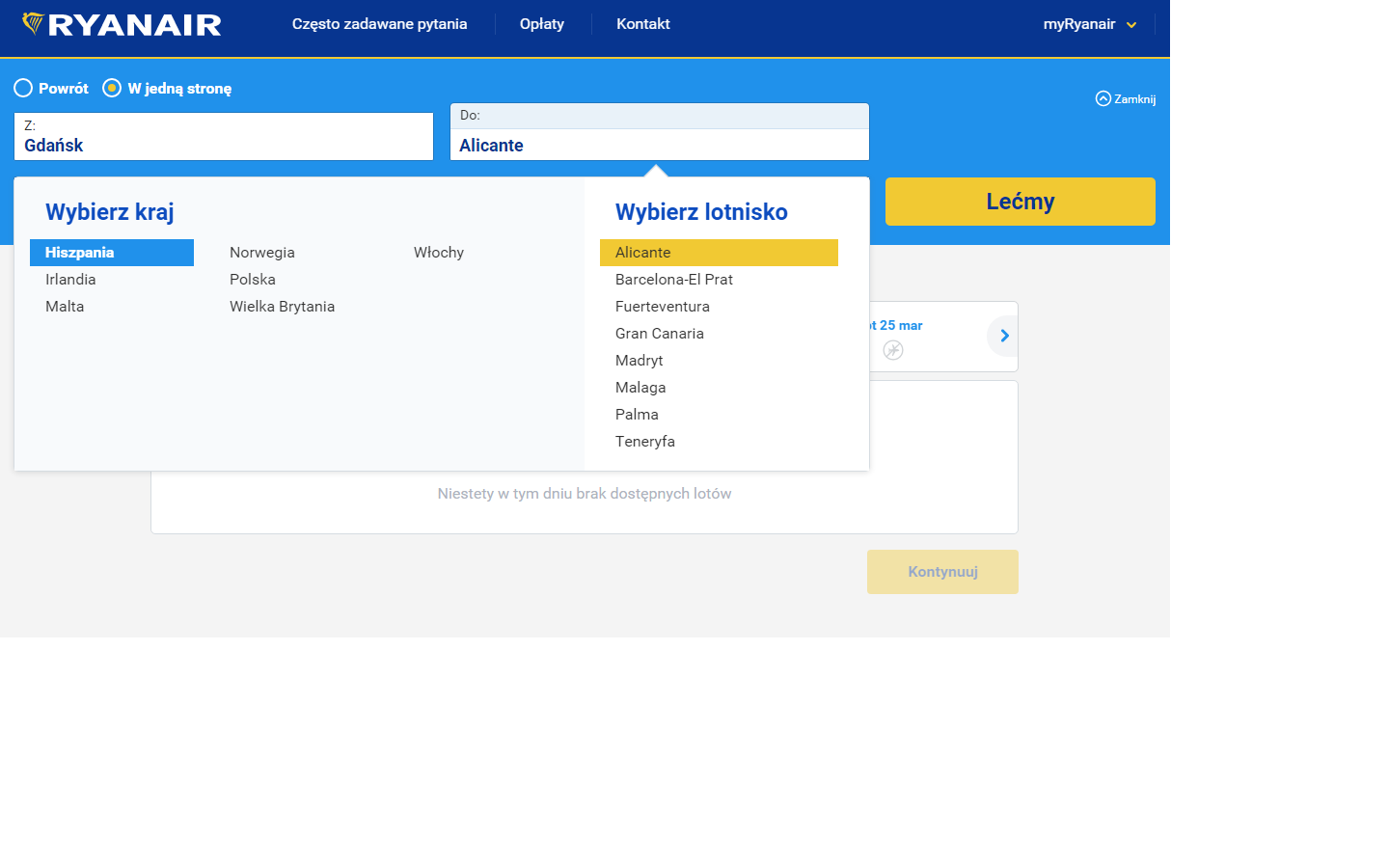Open the Opłaty menu item
The image size is (1389, 868).
point(542,24)
